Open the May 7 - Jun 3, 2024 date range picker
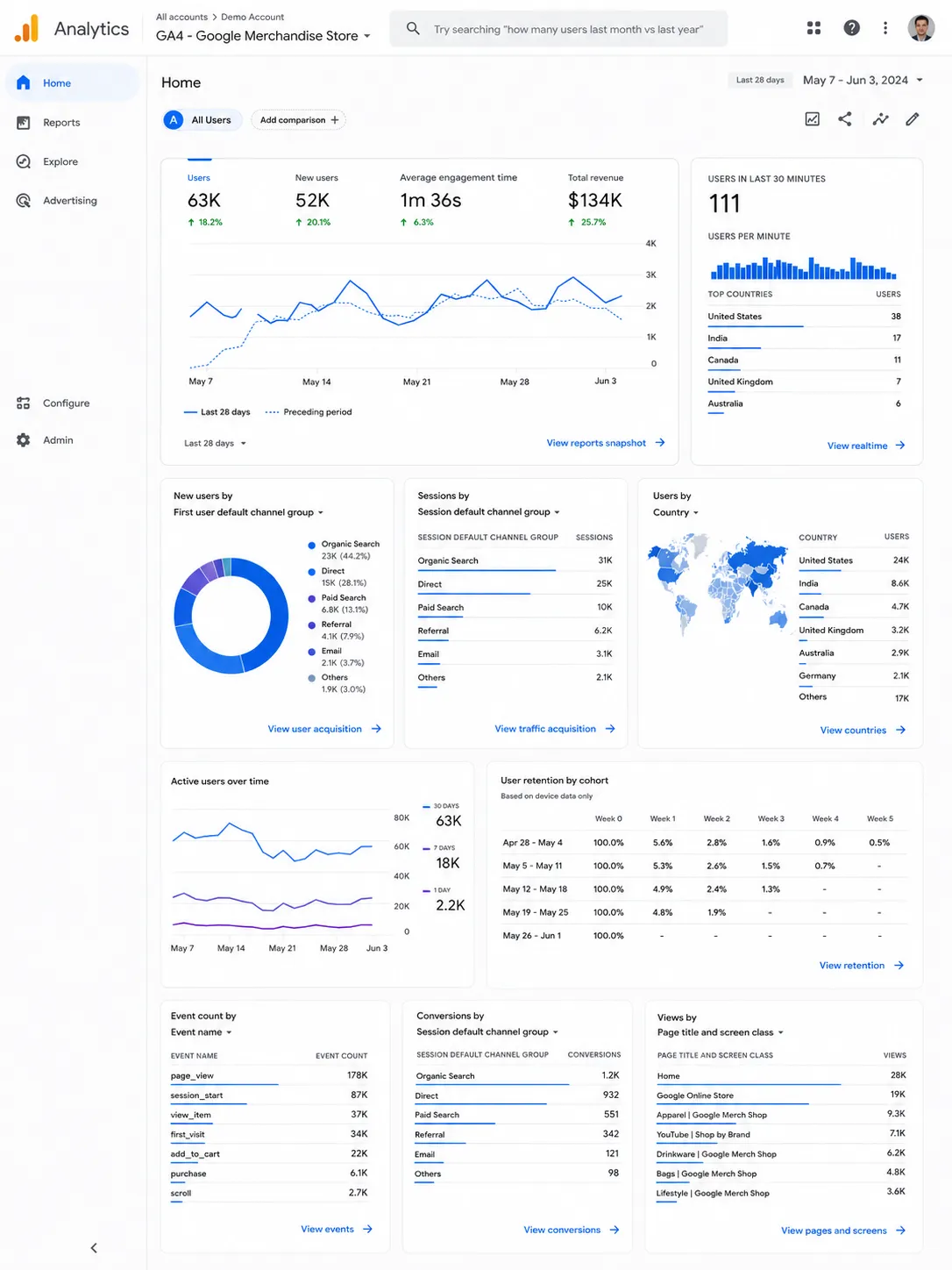The width and height of the screenshot is (952, 1270). [x=863, y=80]
